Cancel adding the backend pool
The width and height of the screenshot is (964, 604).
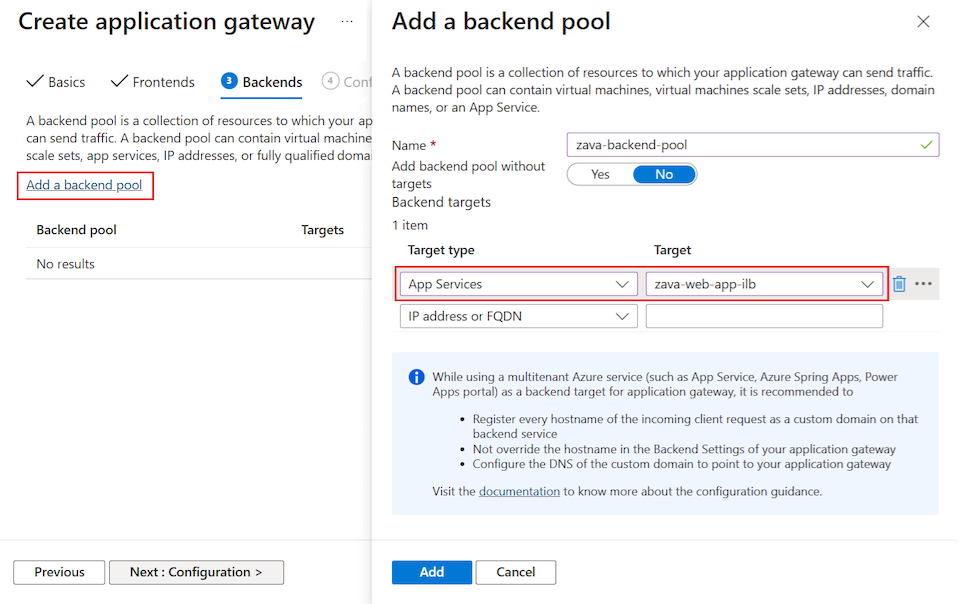(x=515, y=572)
